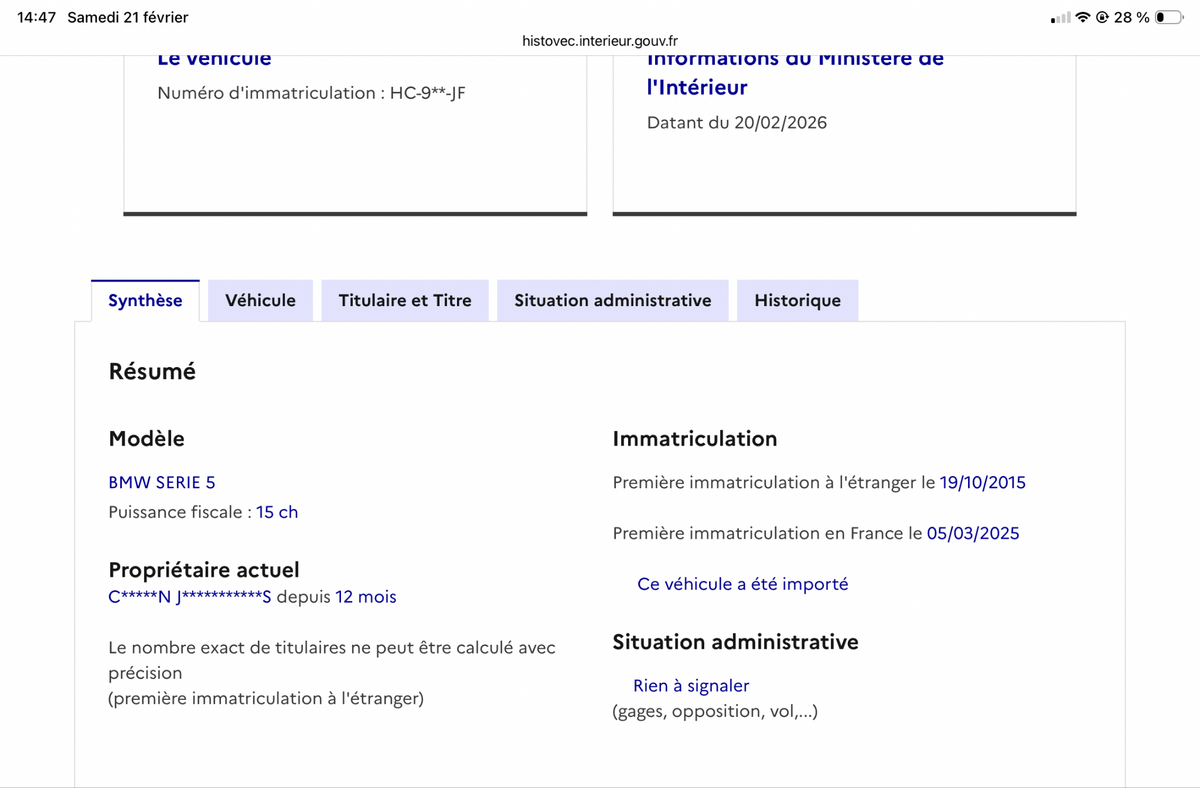The width and height of the screenshot is (1200, 788).
Task: Click the owner name C*****N J***********S
Action: [x=190, y=597]
